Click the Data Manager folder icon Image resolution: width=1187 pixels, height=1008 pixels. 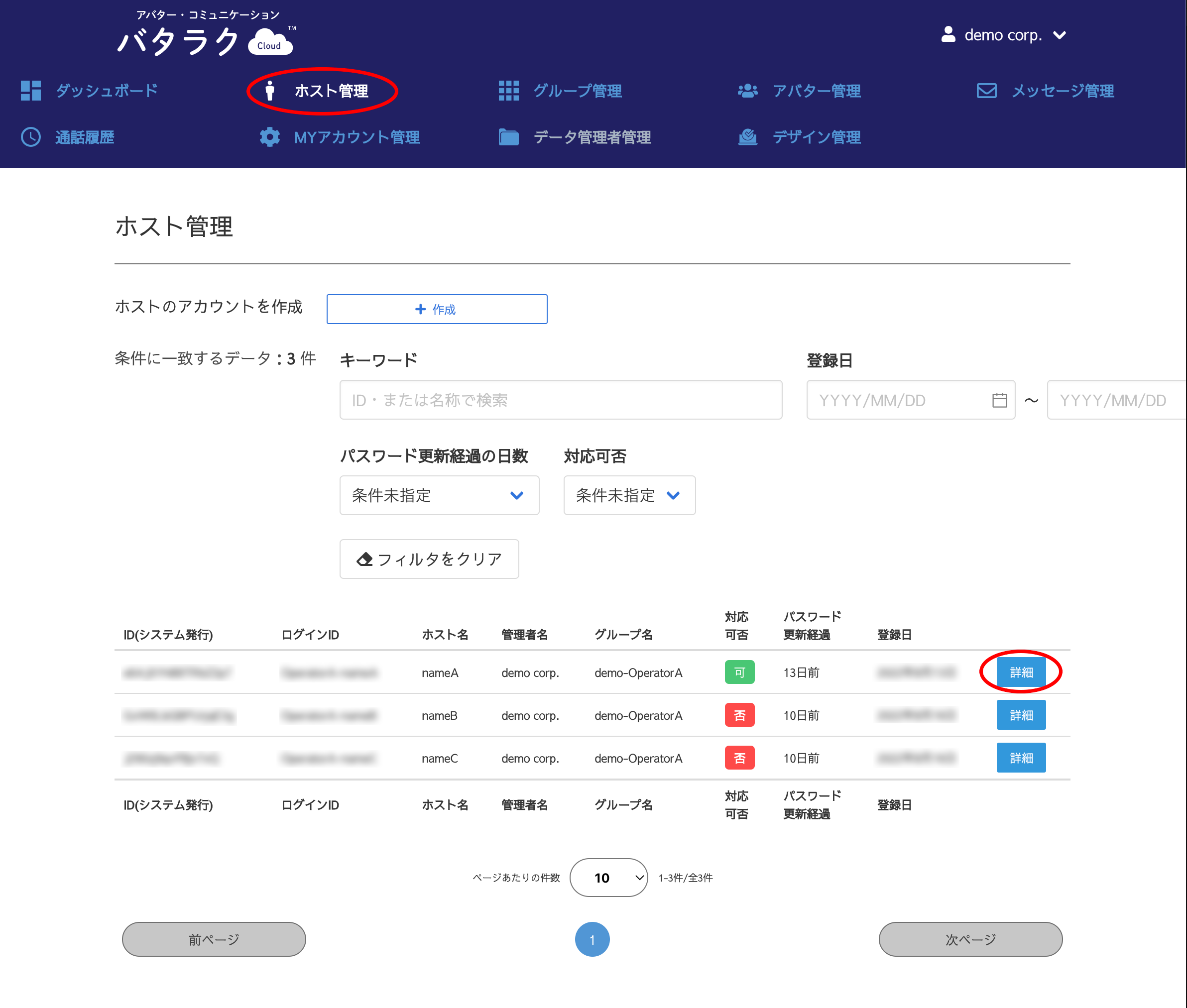tap(508, 137)
